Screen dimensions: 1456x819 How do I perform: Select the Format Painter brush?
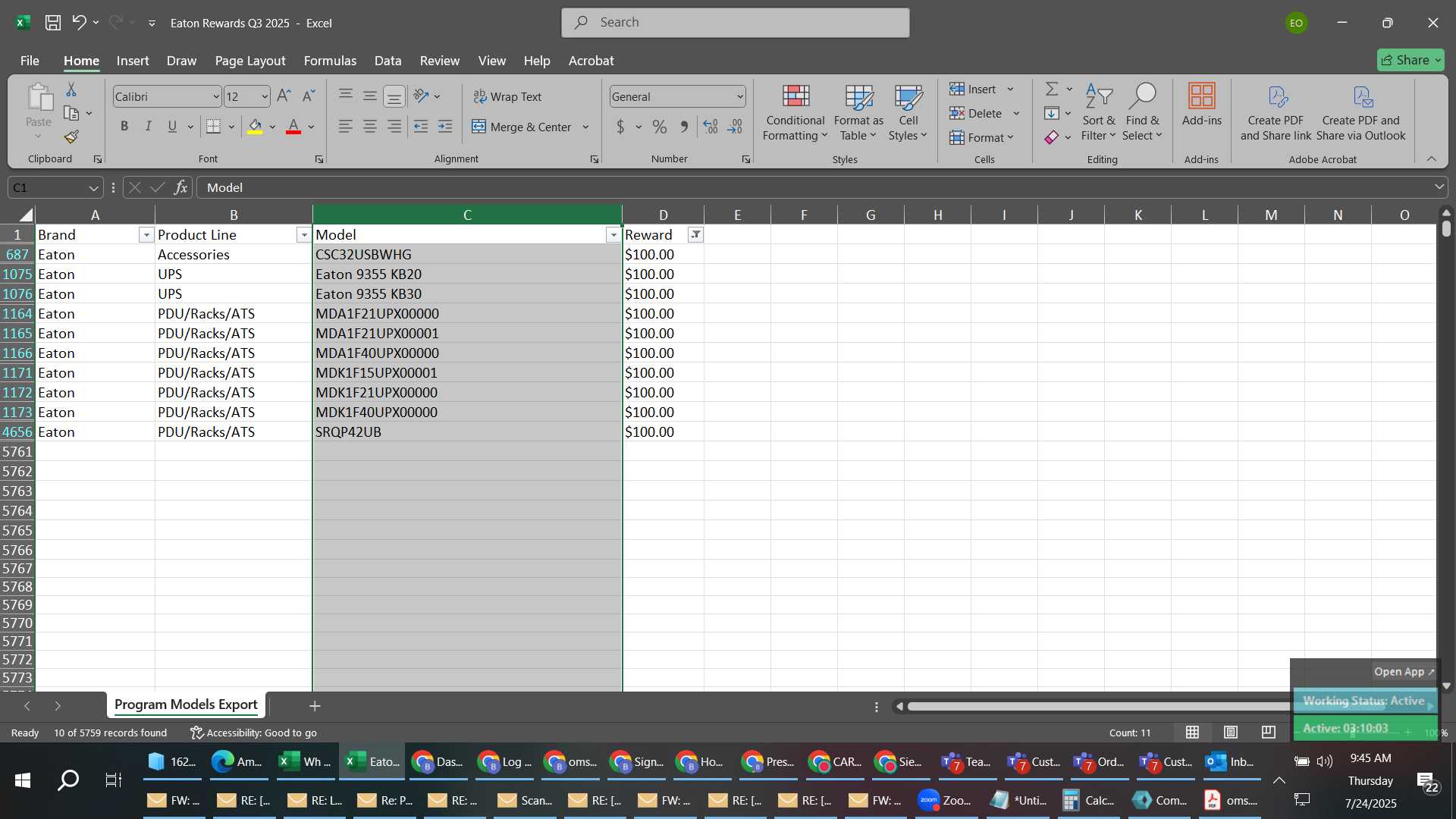click(x=71, y=137)
